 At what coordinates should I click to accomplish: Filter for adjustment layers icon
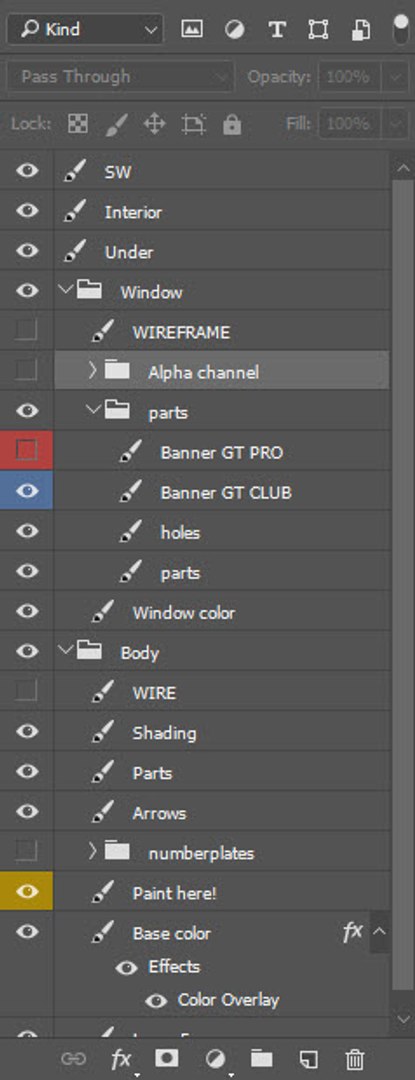(x=235, y=29)
